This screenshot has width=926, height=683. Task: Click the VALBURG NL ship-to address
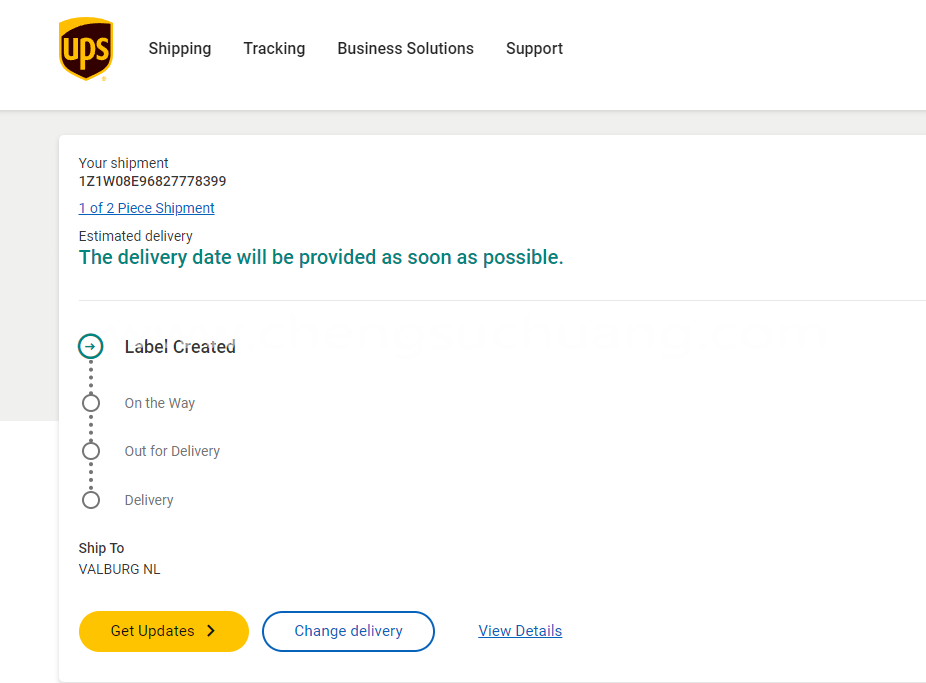point(119,569)
